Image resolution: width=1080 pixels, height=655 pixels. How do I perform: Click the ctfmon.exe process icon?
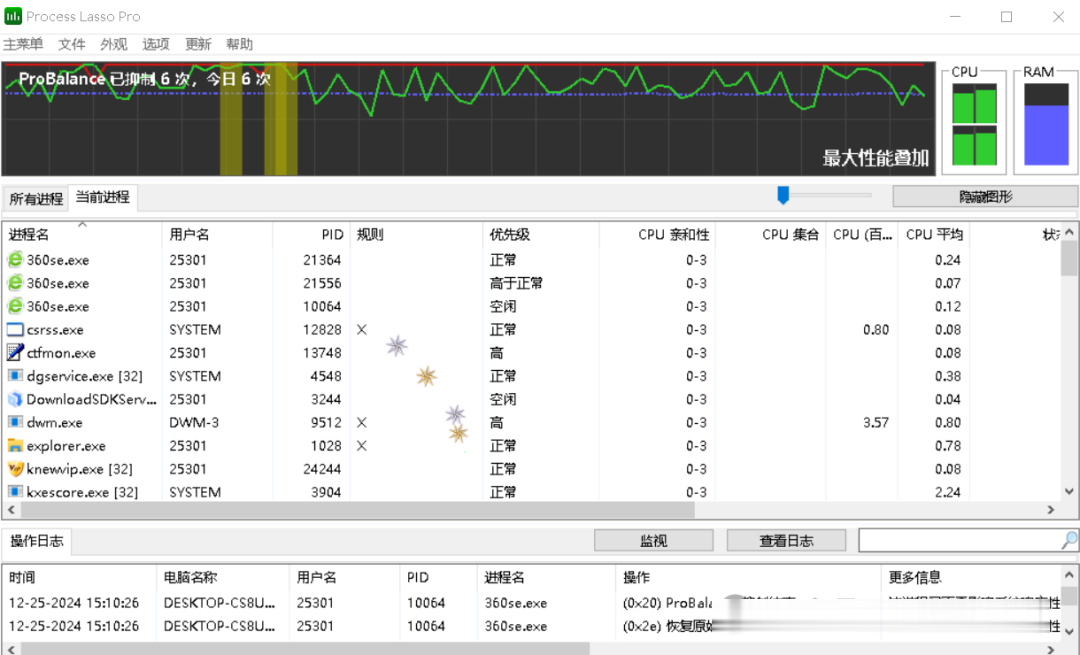(x=14, y=353)
